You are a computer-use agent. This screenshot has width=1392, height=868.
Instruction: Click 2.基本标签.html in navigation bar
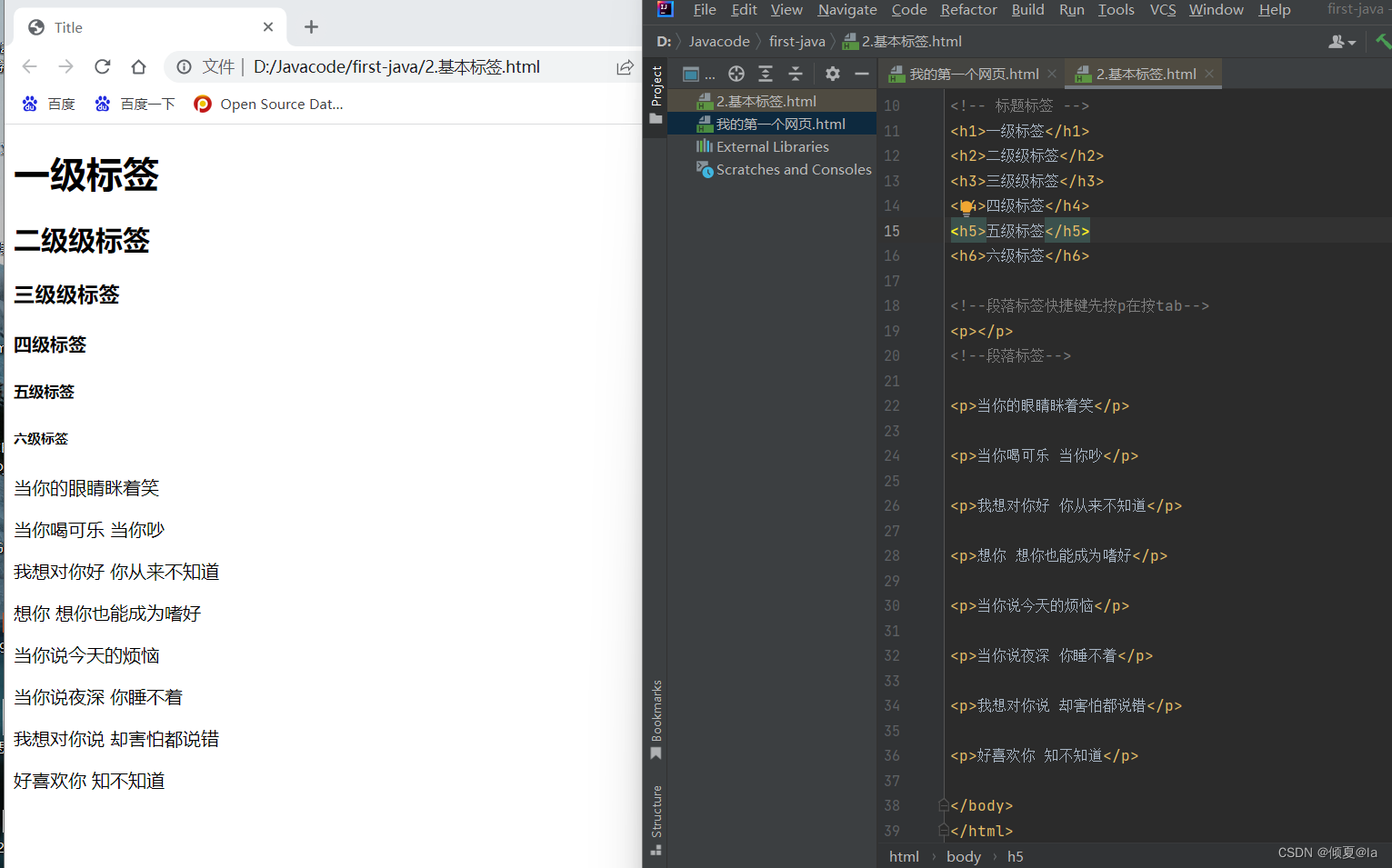pyautogui.click(x=903, y=41)
